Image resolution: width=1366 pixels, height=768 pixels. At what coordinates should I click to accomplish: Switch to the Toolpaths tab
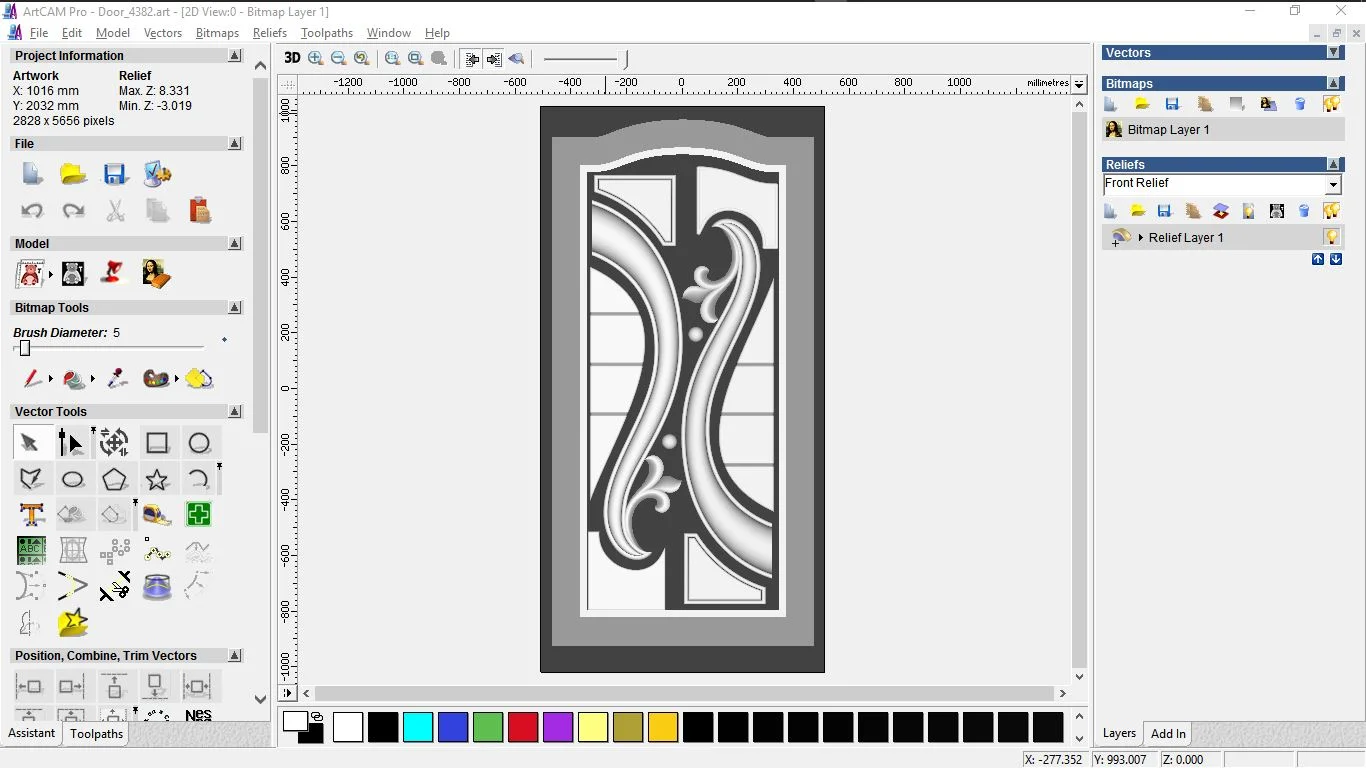point(96,734)
